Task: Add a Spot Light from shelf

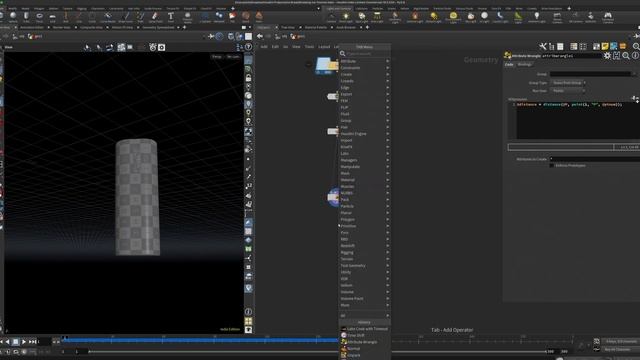Action: (x=362, y=17)
